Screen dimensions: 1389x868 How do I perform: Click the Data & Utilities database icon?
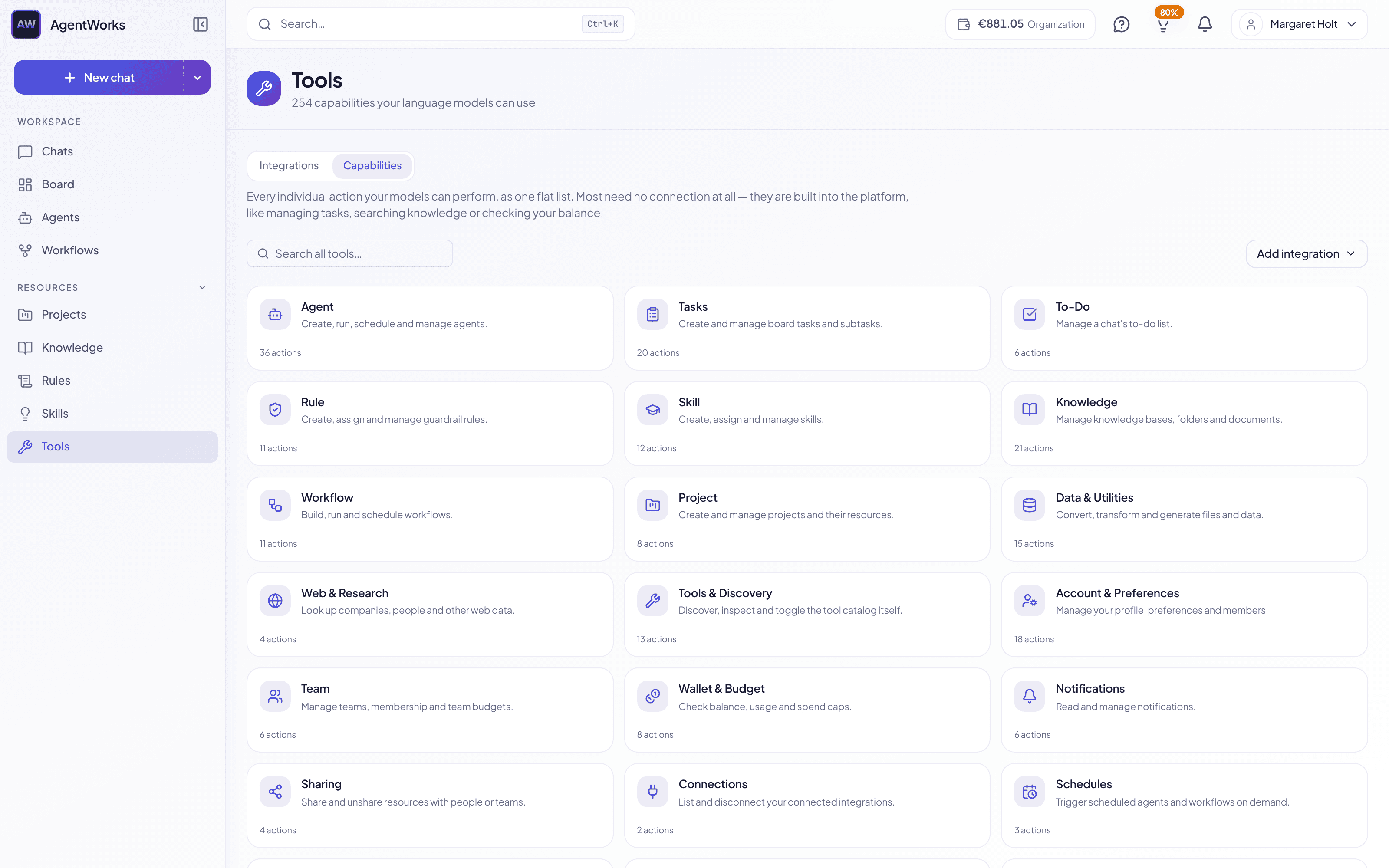click(1030, 505)
